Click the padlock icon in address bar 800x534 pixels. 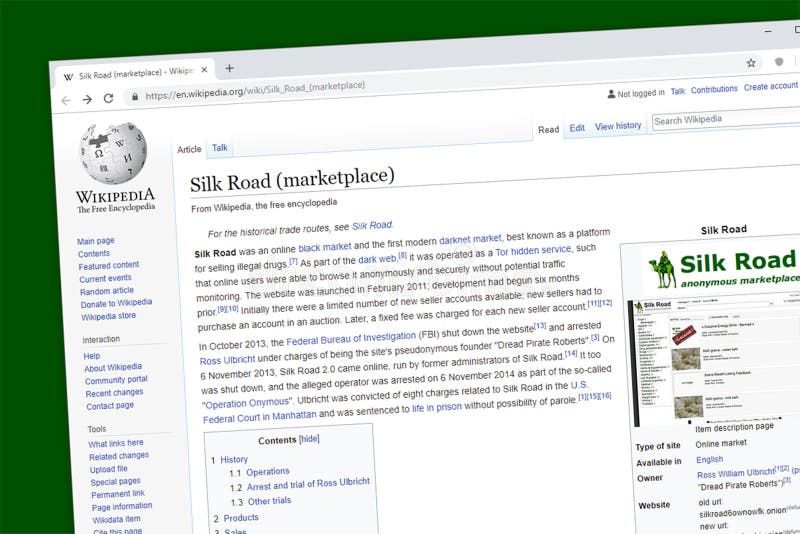click(x=135, y=96)
